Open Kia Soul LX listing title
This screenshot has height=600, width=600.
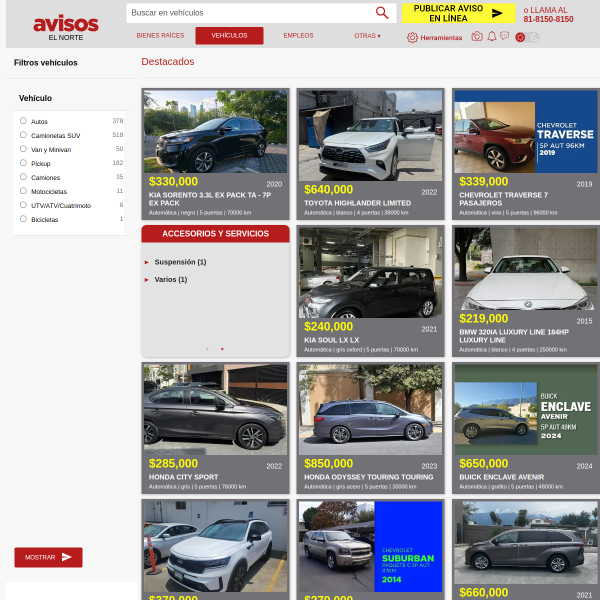331,340
